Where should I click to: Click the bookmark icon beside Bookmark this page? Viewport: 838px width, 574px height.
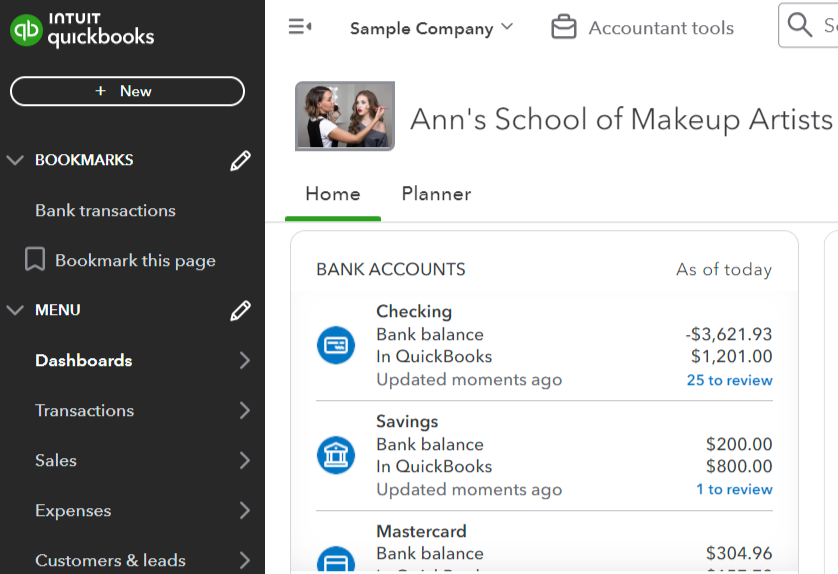pyautogui.click(x=35, y=259)
